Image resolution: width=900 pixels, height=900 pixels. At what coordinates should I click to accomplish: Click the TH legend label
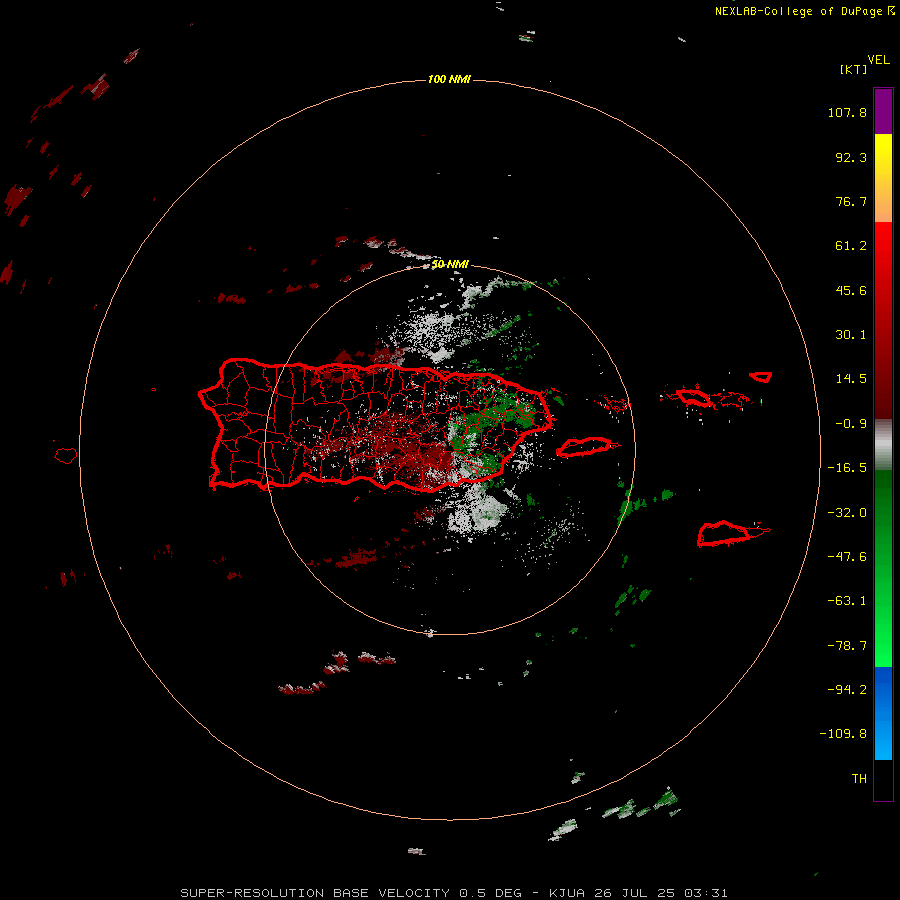[859, 778]
